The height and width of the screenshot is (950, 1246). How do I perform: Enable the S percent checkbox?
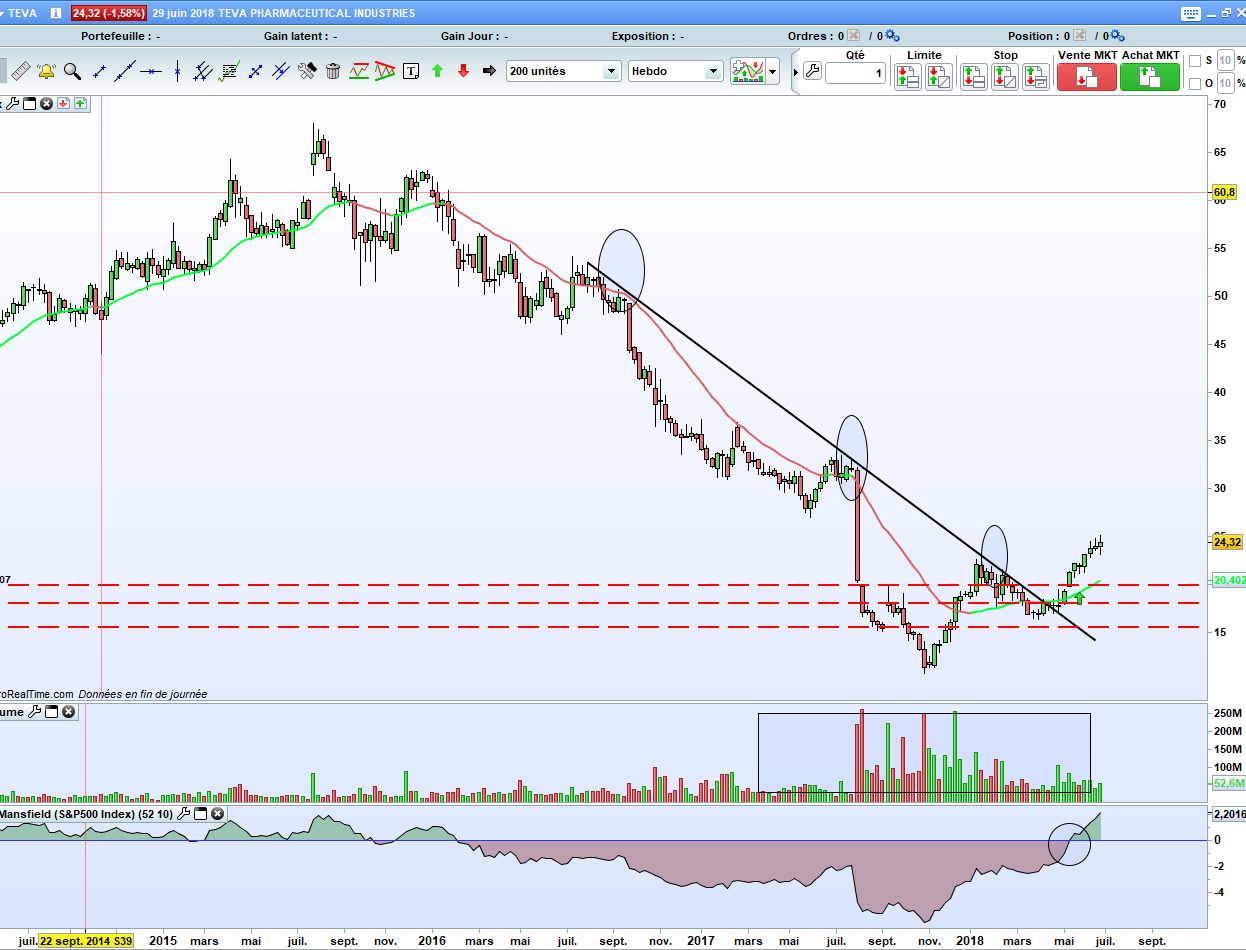[1194, 61]
